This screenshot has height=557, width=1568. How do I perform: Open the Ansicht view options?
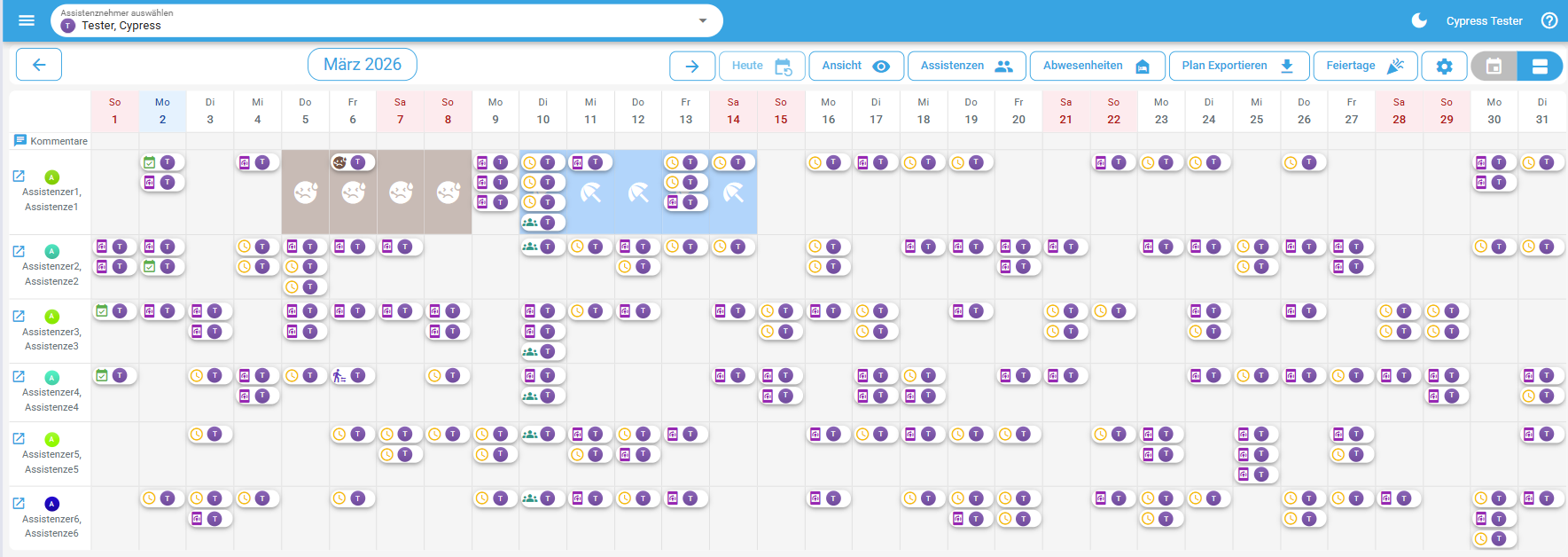click(x=855, y=66)
